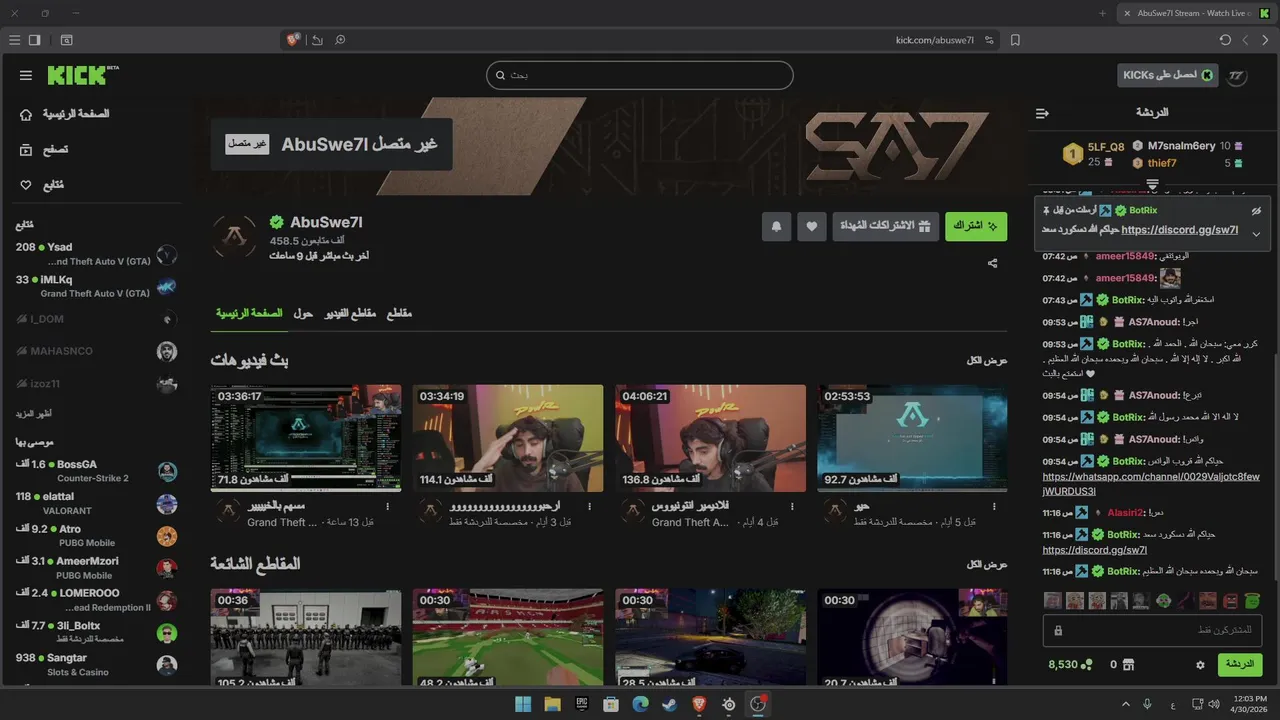This screenshot has width=1280, height=720.
Task: Open the 04:06:21 video thumbnail
Action: coord(710,438)
